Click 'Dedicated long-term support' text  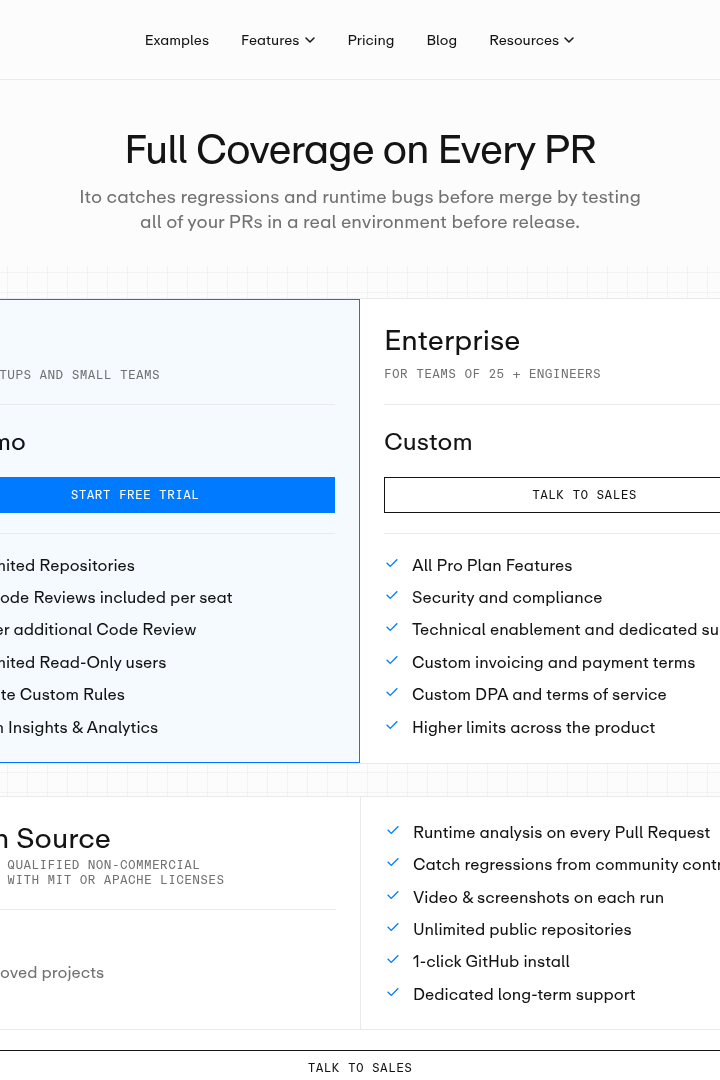click(x=524, y=995)
